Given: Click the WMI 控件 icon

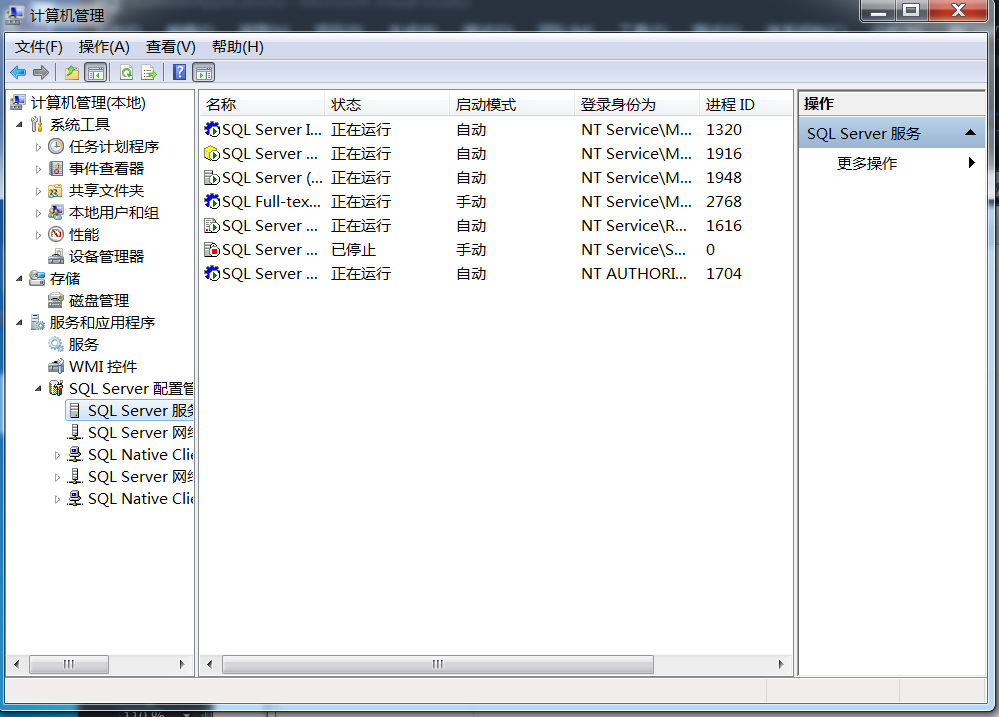Looking at the screenshot, I should pos(56,366).
